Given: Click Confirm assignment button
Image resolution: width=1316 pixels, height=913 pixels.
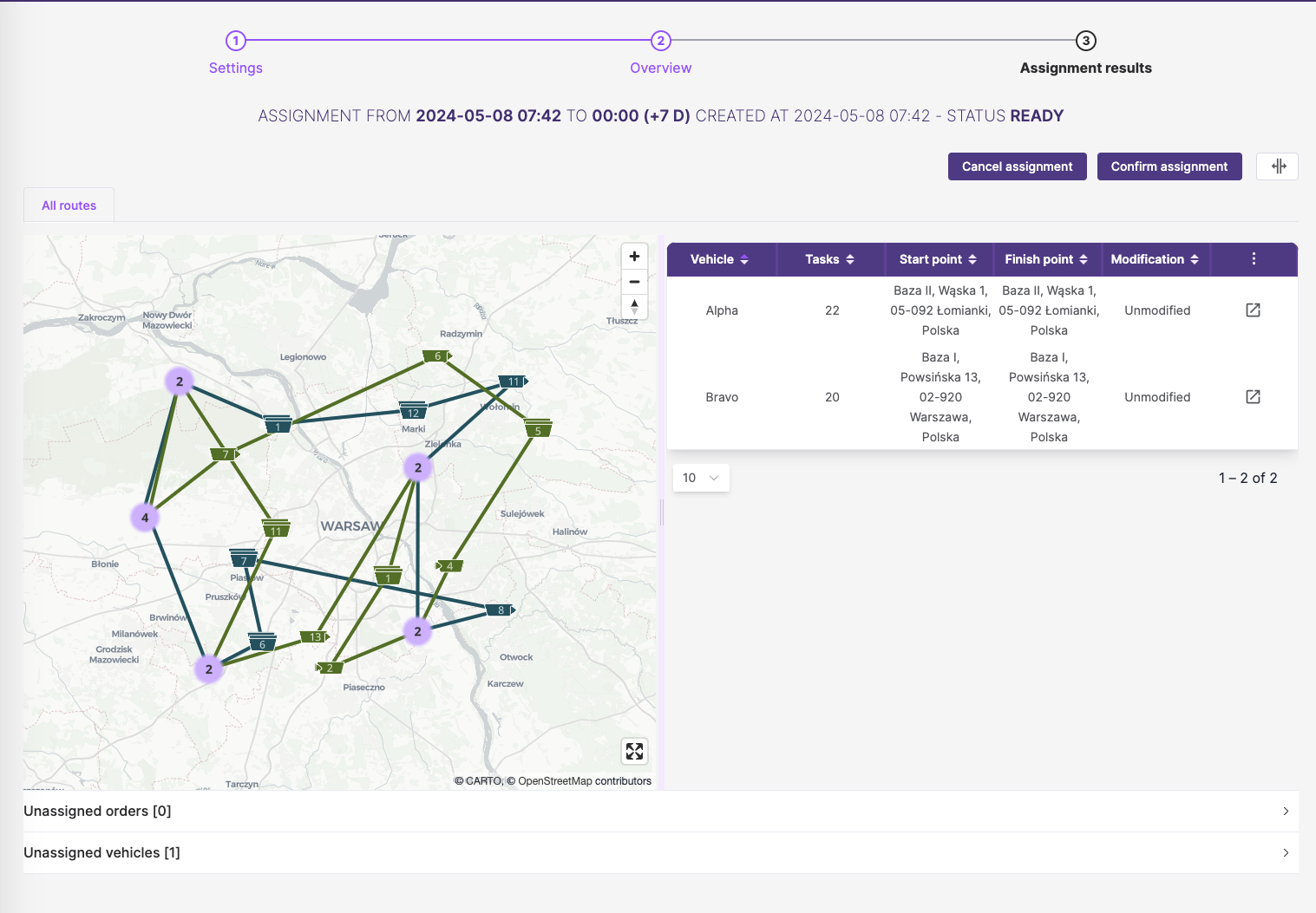Looking at the screenshot, I should tap(1169, 166).
